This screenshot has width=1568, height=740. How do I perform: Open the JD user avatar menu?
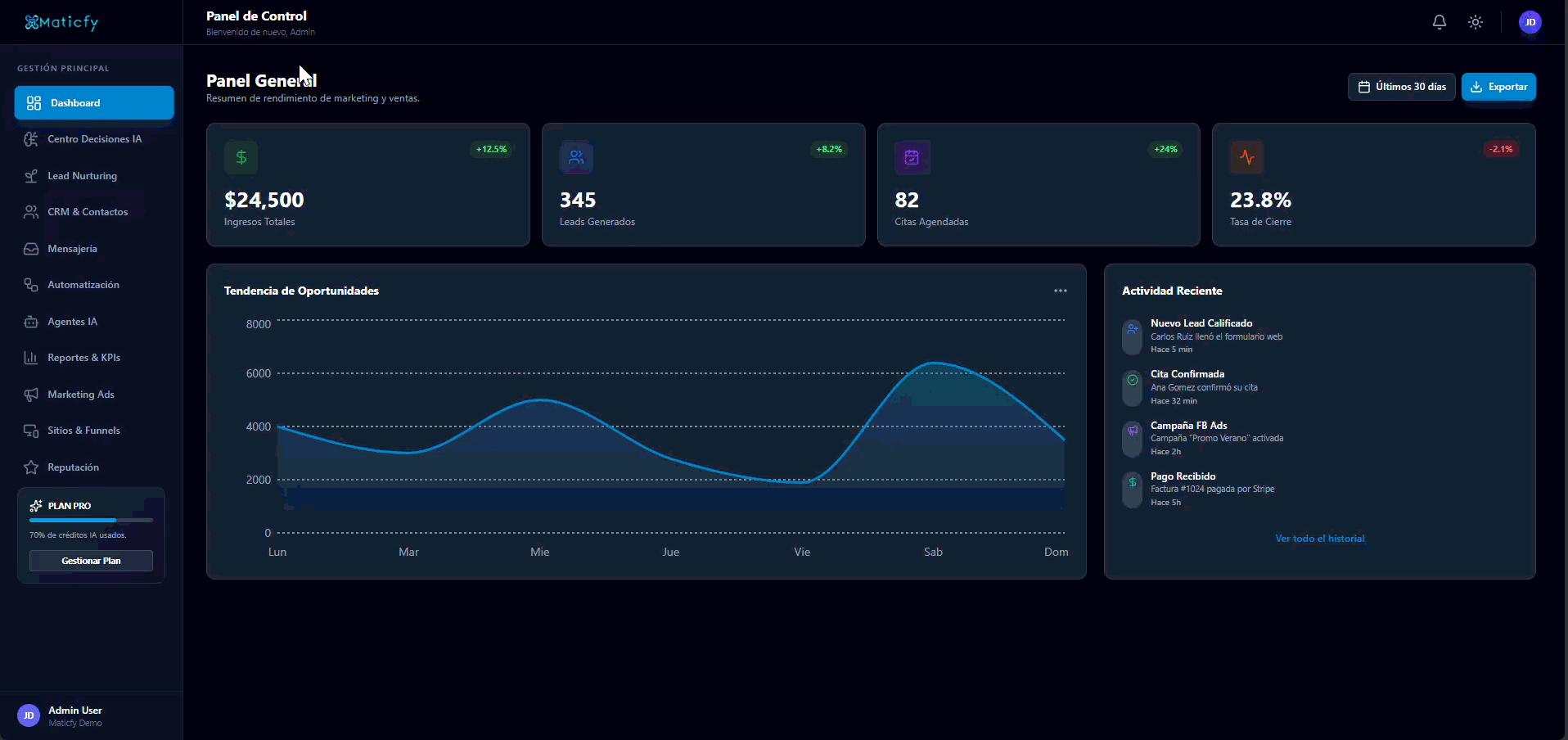click(x=1530, y=22)
